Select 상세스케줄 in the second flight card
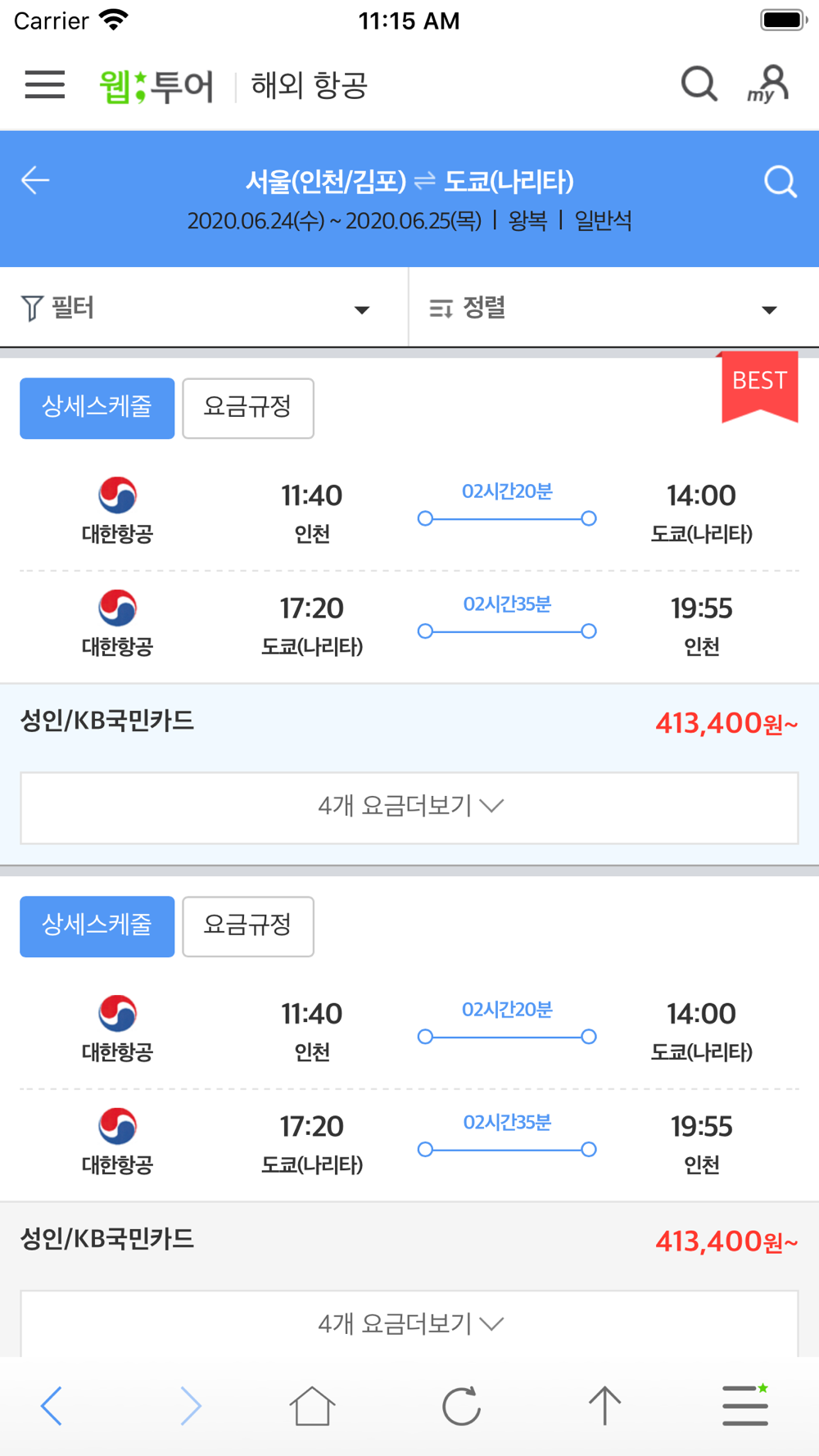The image size is (819, 1456). pos(97,926)
